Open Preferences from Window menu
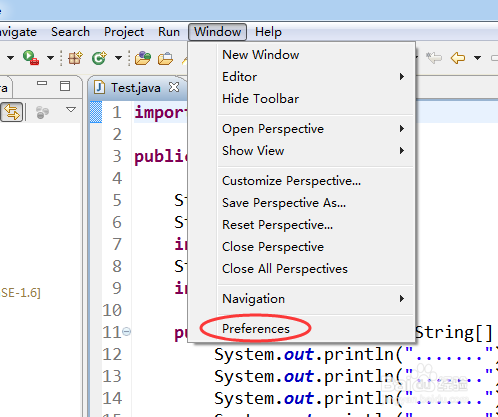The image size is (498, 417). (301, 329)
